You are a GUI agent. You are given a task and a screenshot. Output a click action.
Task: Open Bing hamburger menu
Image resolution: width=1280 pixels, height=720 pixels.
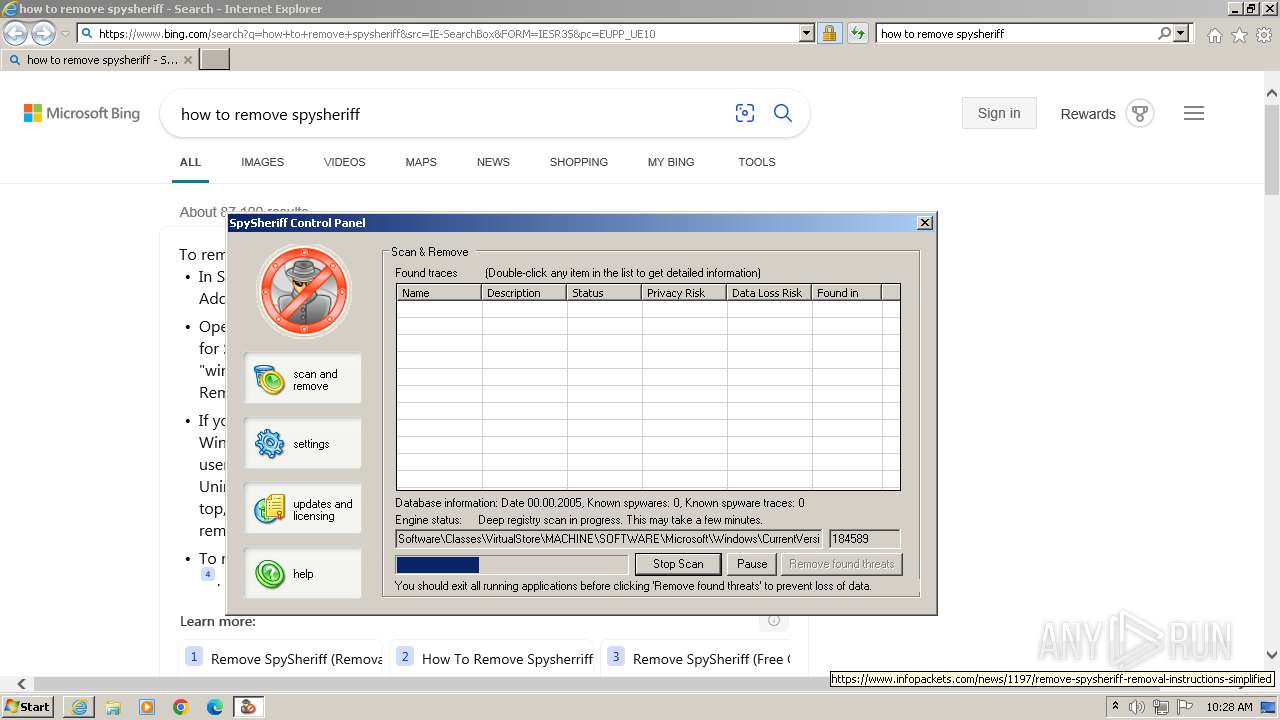[1194, 113]
